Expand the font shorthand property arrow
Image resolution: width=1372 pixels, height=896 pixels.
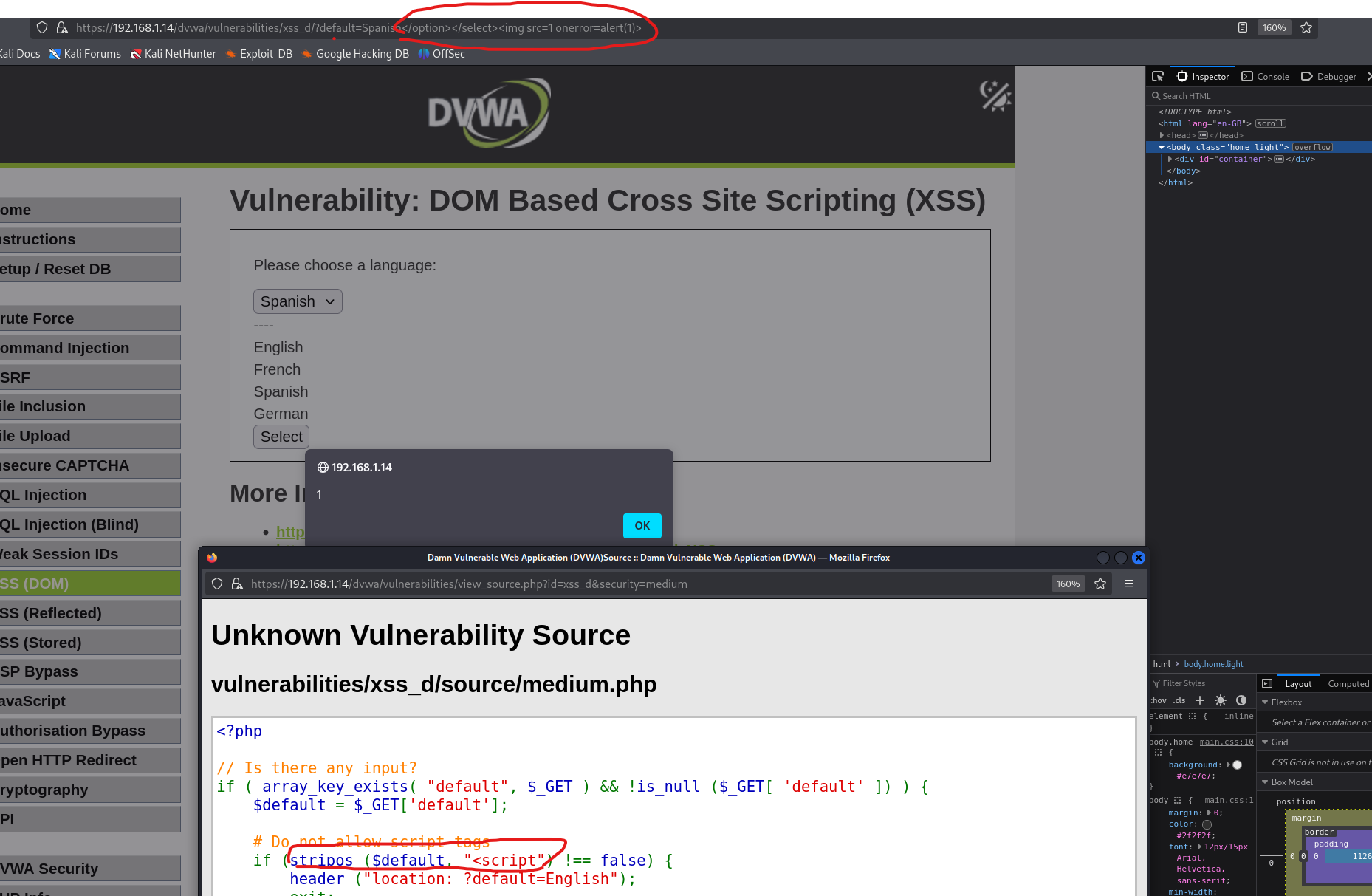(1199, 847)
